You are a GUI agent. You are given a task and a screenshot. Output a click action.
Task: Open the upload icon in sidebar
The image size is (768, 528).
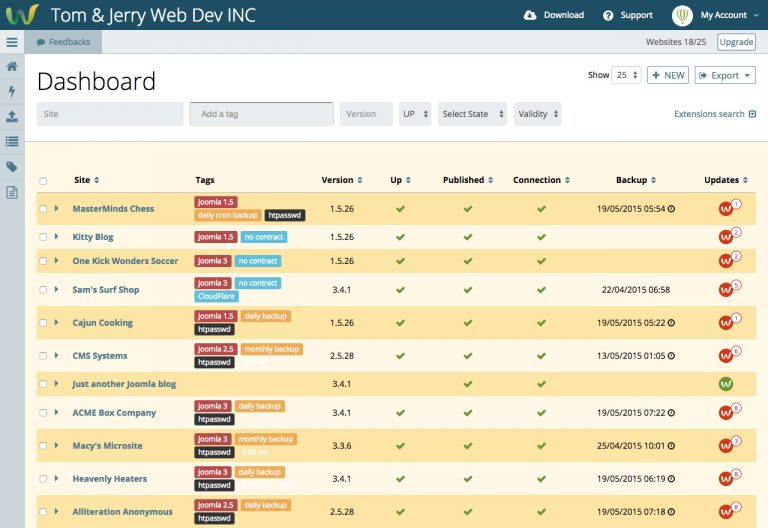click(12, 116)
